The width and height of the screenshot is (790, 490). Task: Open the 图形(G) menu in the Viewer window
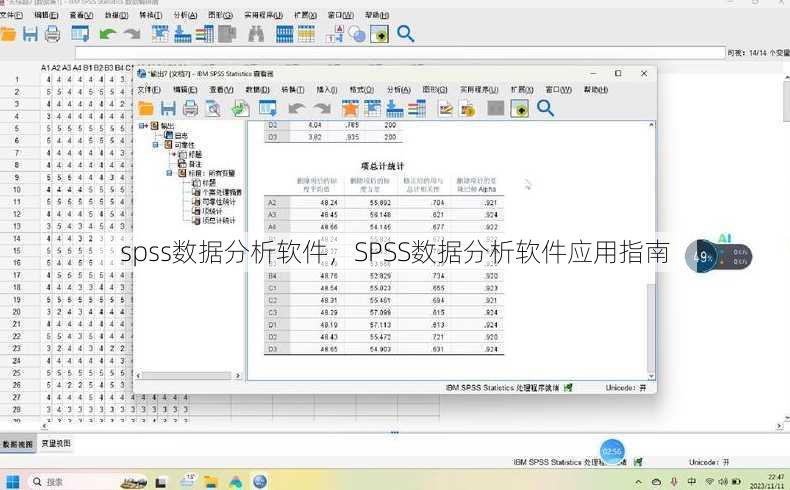click(435, 89)
